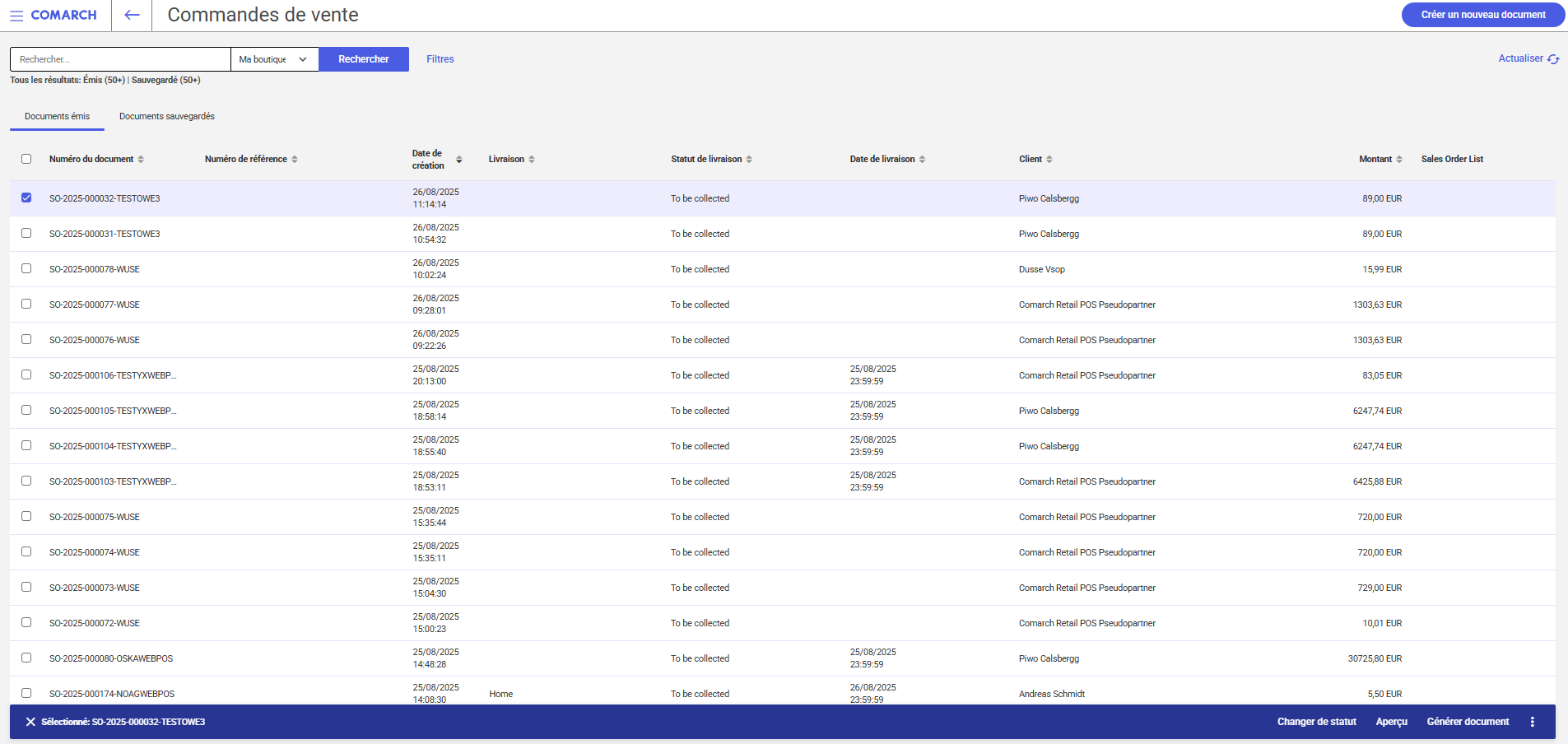Open the three-dot more options menu

tap(1532, 722)
